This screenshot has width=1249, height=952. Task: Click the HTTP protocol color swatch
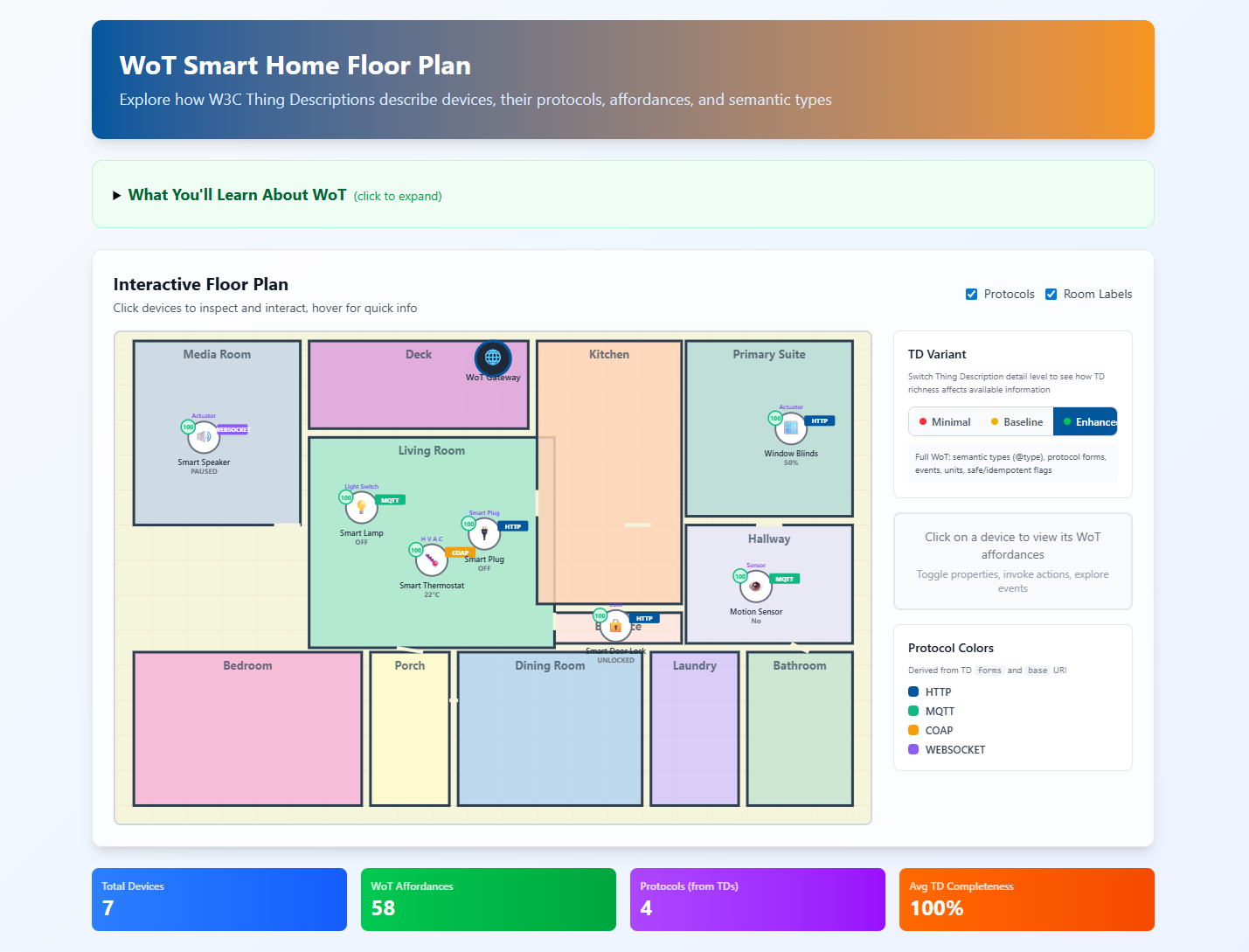click(x=913, y=691)
